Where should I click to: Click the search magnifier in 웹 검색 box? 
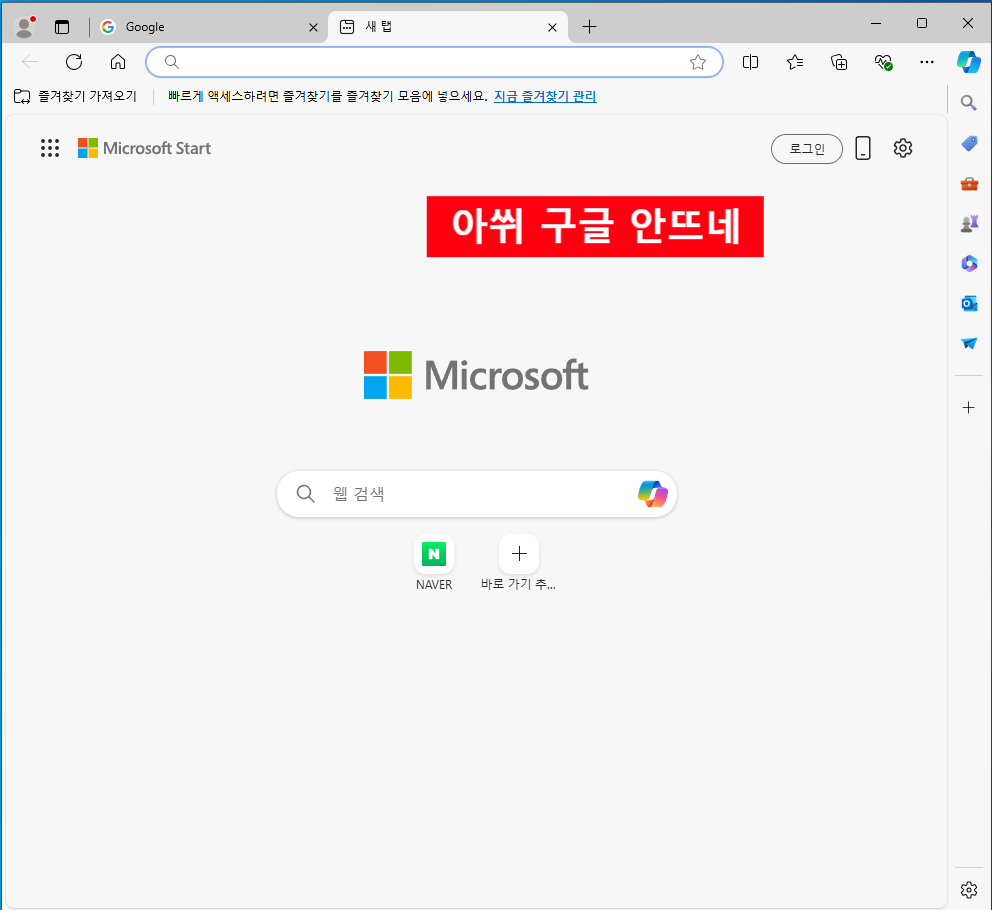[306, 494]
